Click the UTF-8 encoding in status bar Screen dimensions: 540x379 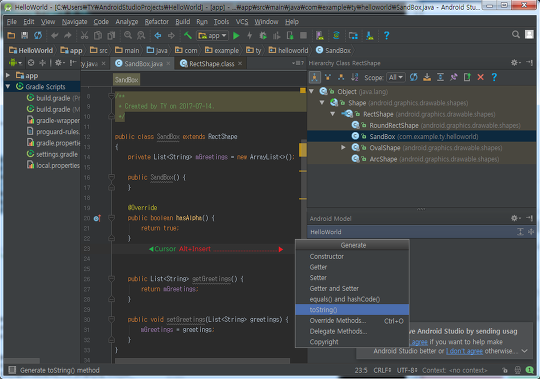pyautogui.click(x=407, y=370)
